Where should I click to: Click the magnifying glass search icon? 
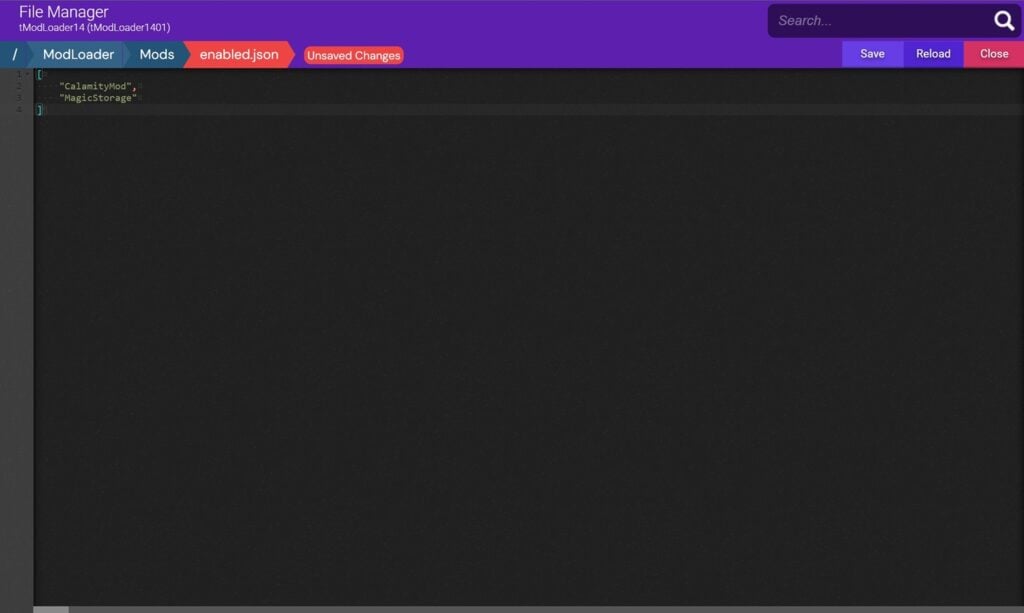(1004, 21)
